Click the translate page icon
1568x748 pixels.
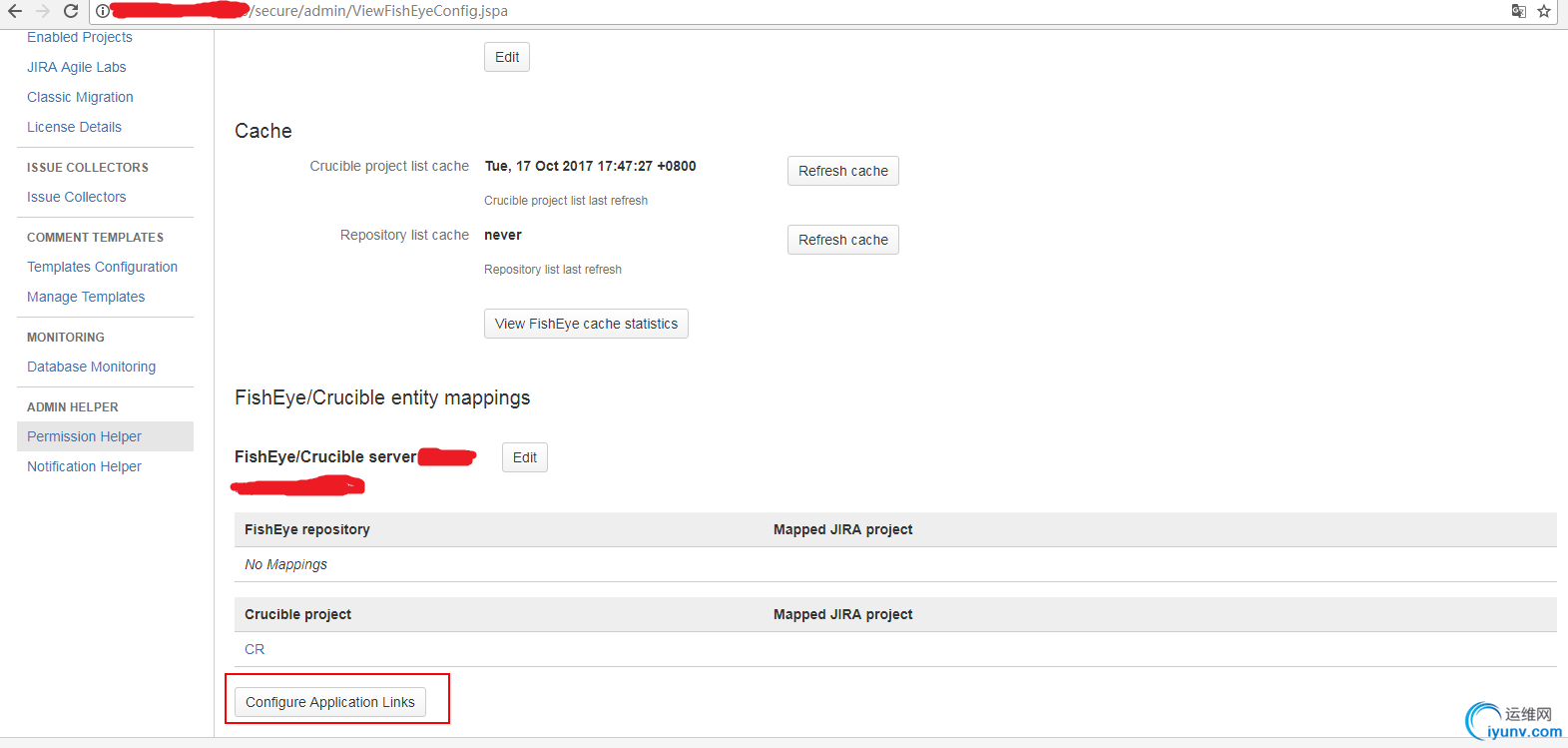1518,11
